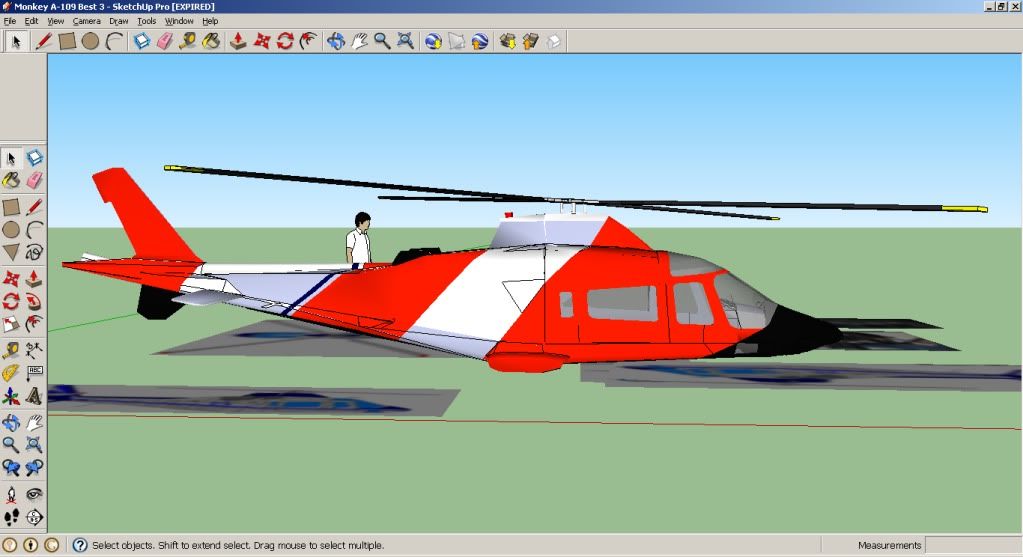Open the File menu

click(10, 21)
